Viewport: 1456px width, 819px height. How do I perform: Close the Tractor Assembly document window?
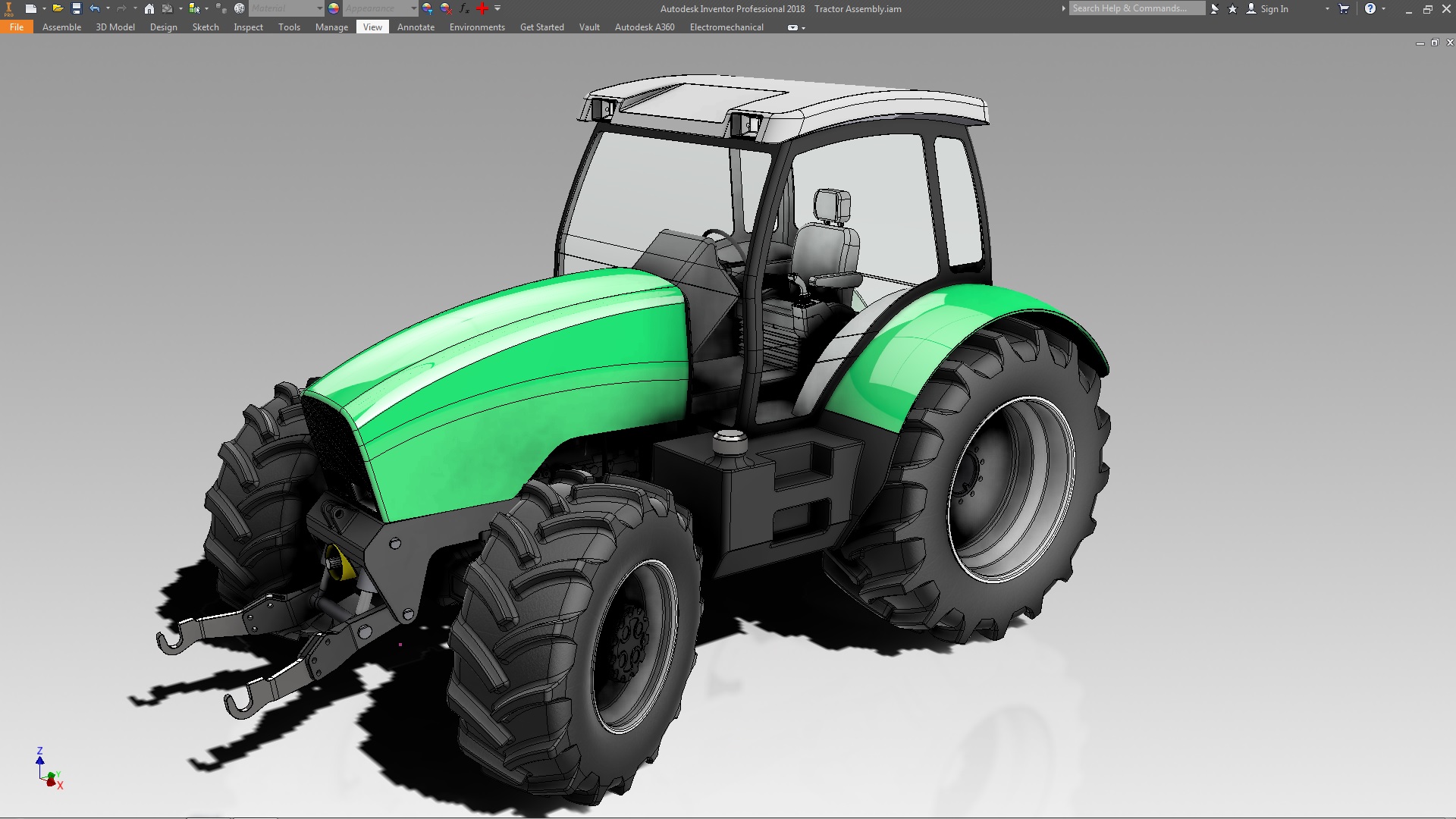[1449, 43]
